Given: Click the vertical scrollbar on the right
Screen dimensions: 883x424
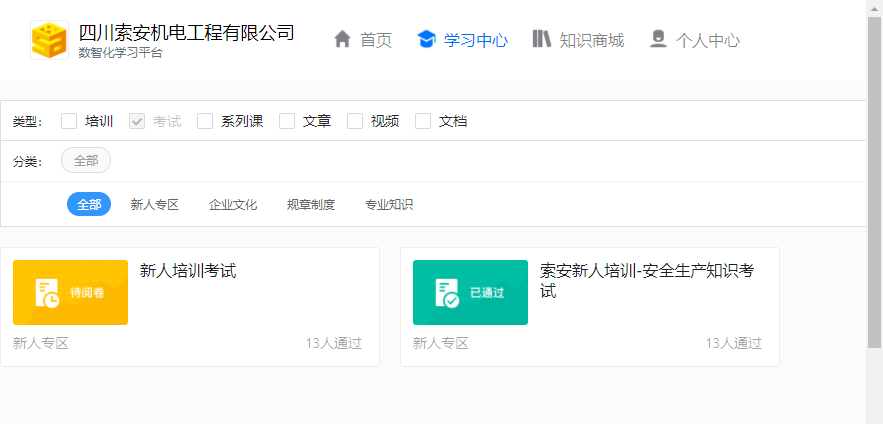Looking at the screenshot, I should (875, 183).
